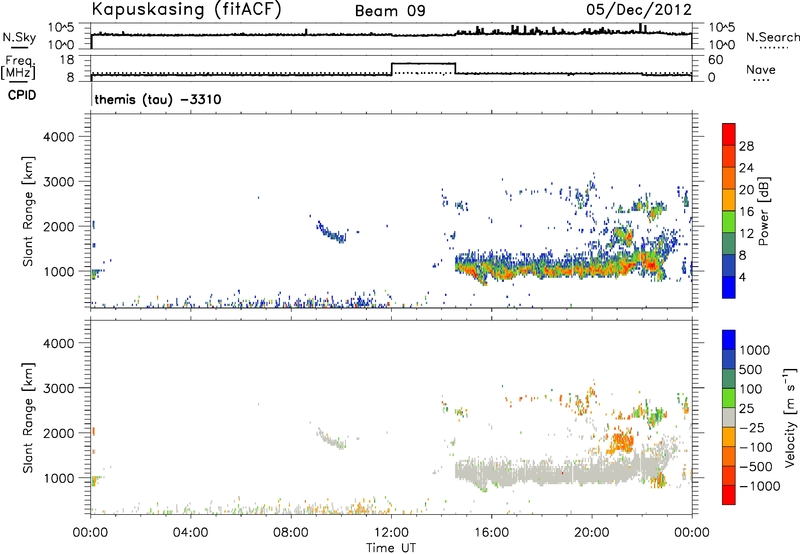
Task: Click the Time UT axis label
Action: [x=391, y=548]
